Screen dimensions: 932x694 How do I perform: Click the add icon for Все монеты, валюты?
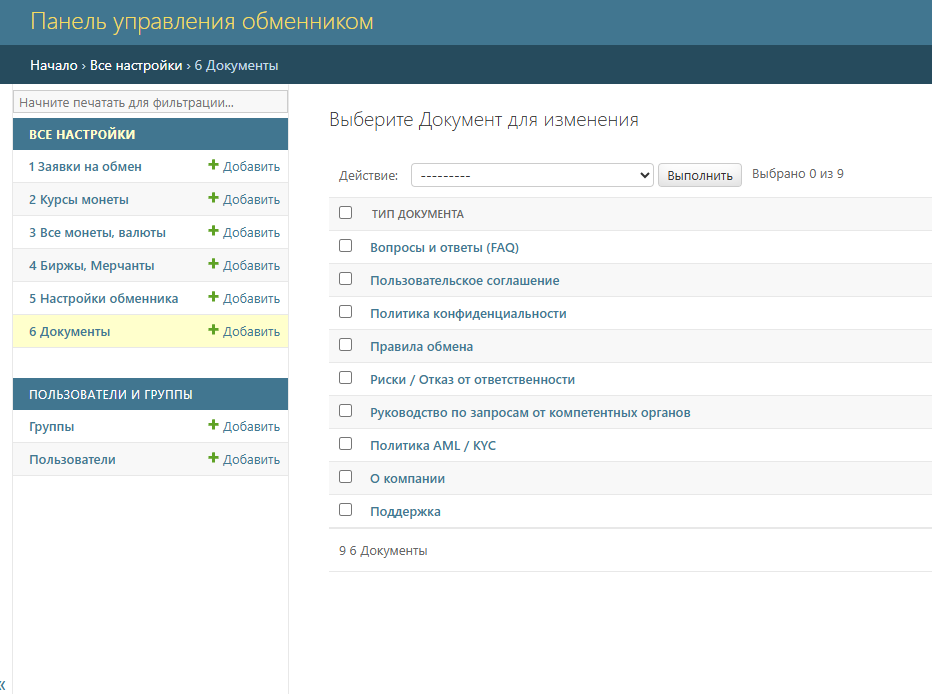[x=213, y=232]
